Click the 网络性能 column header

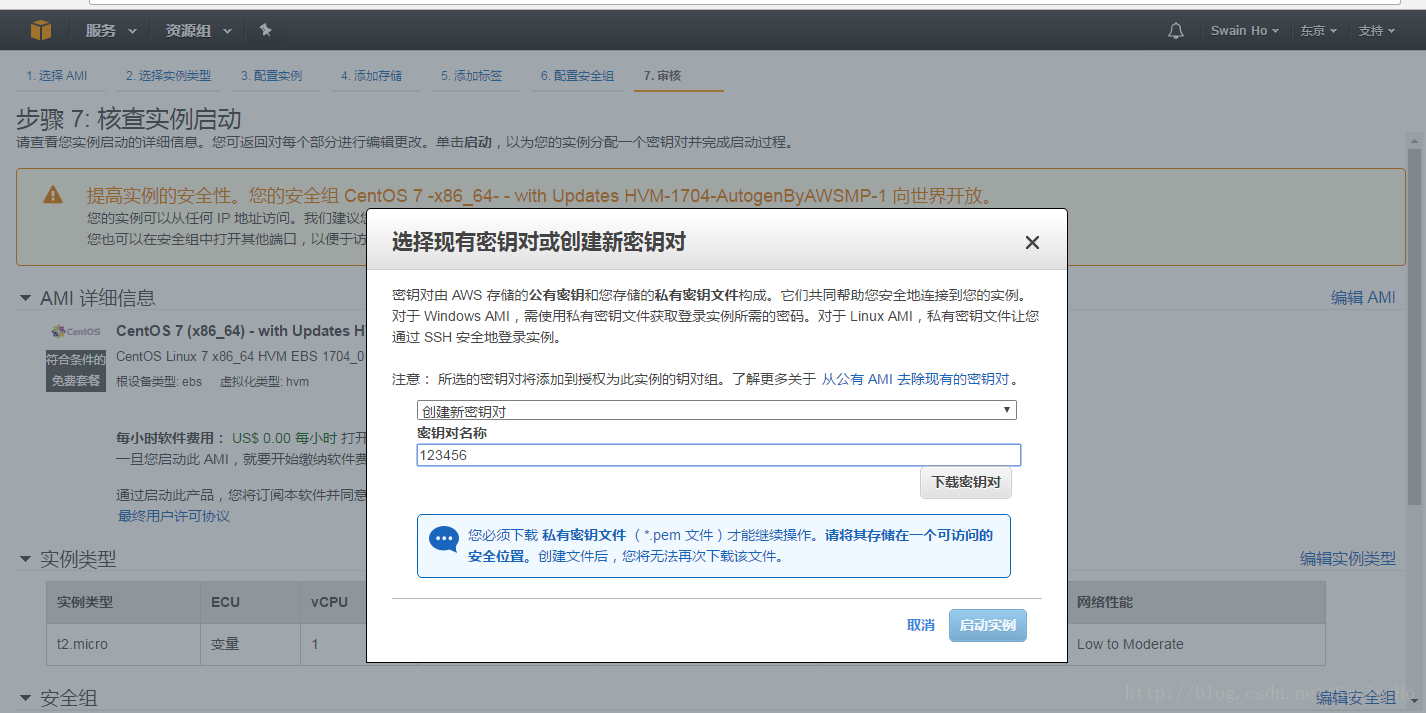pyautogui.click(x=1196, y=603)
